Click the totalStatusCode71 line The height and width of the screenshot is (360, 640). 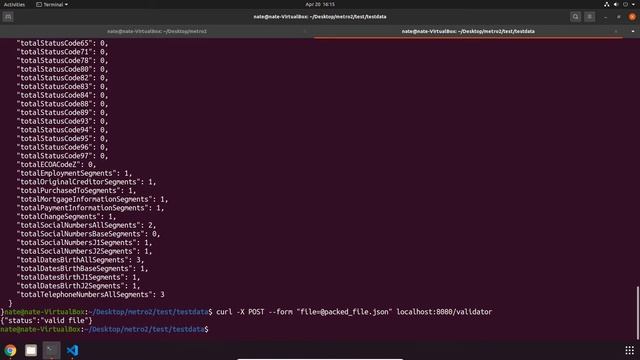tap(62, 52)
